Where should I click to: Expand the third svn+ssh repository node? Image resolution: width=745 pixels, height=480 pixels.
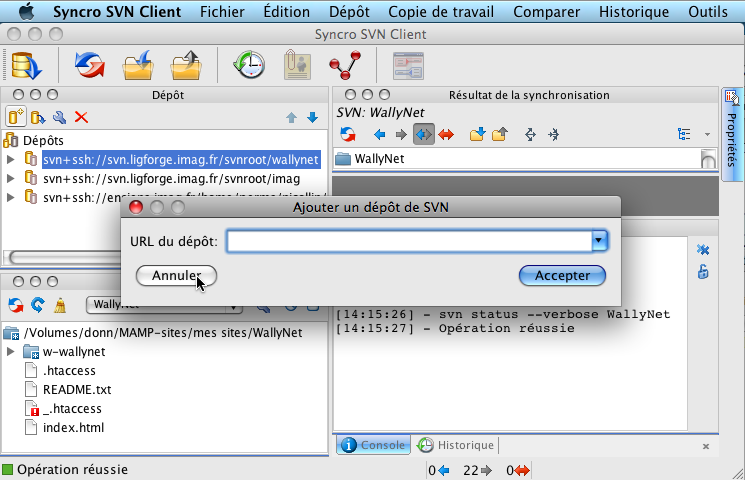(10, 197)
